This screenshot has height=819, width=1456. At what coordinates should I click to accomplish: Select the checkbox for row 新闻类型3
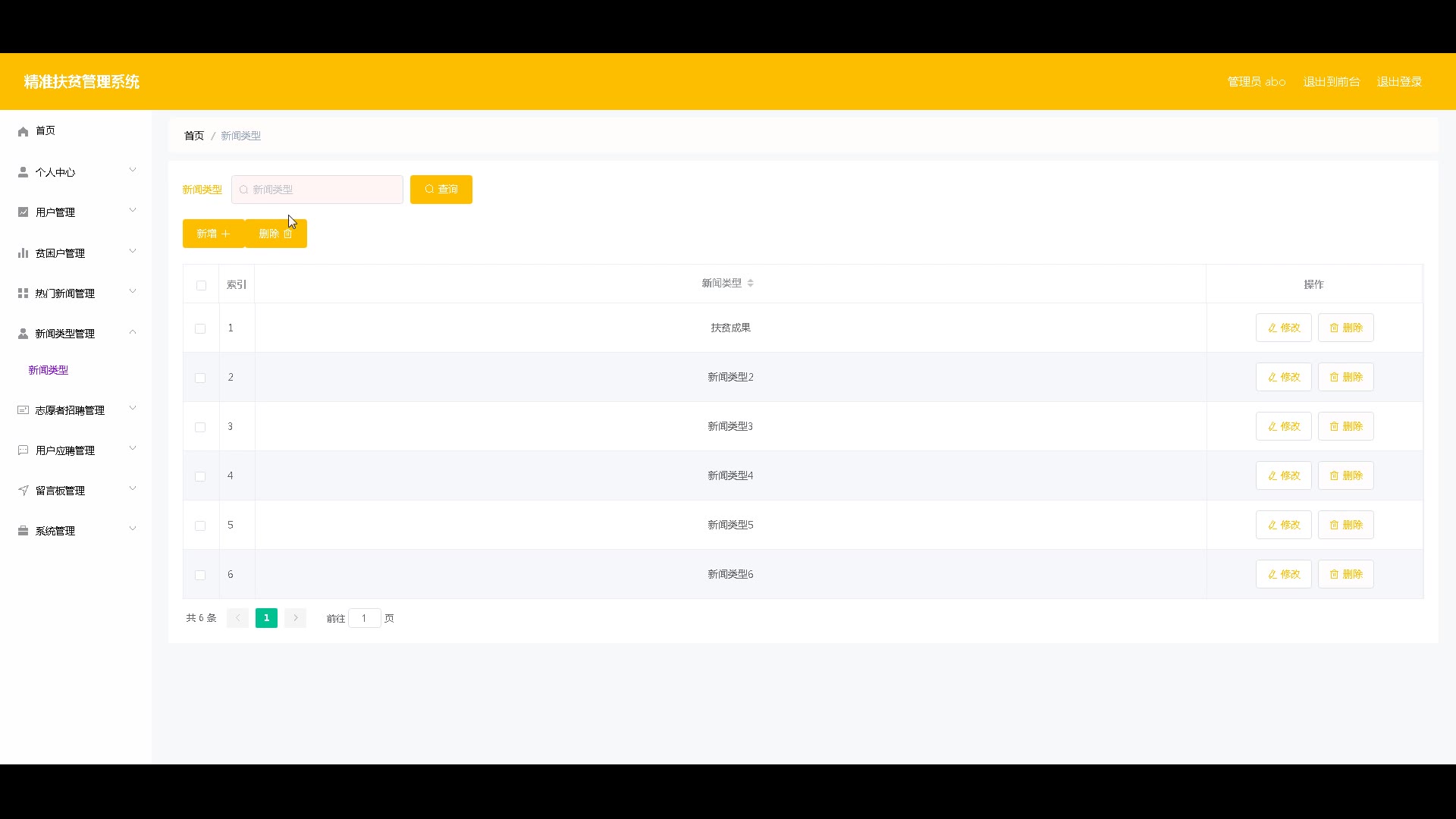coord(200,427)
